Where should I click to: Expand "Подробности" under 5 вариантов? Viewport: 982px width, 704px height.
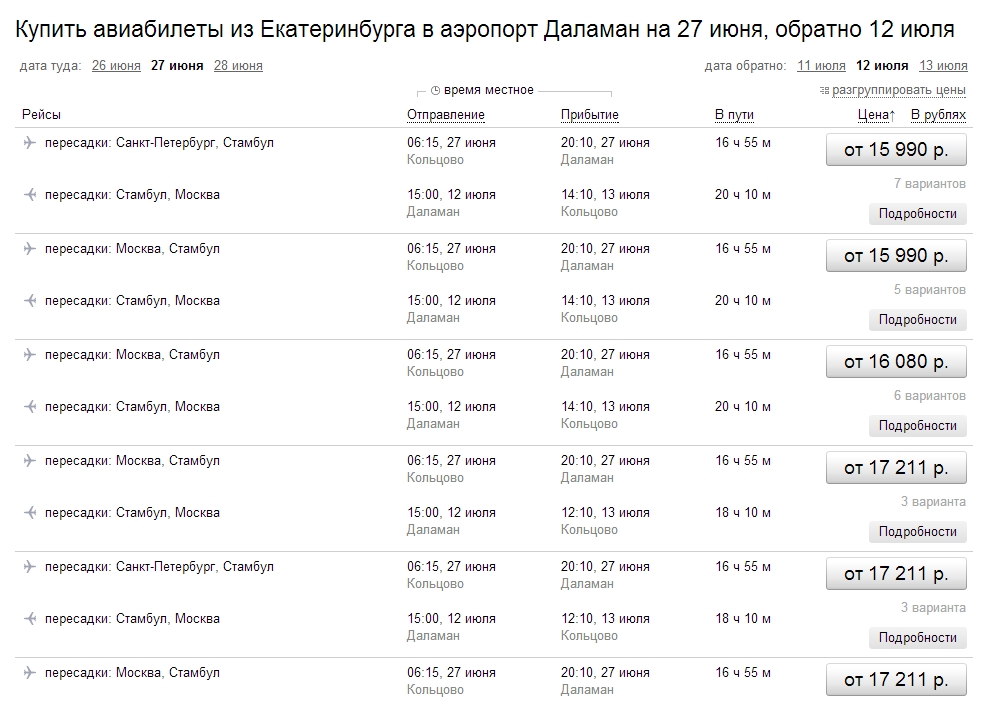(917, 320)
